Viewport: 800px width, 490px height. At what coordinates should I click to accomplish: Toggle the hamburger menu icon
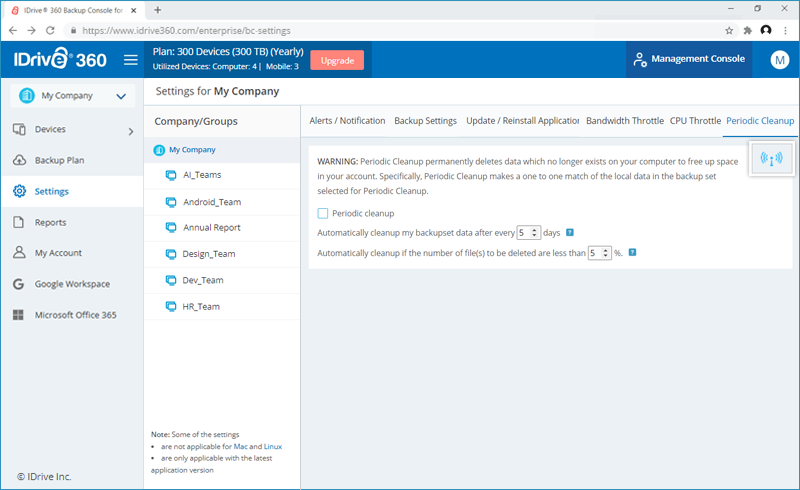131,60
